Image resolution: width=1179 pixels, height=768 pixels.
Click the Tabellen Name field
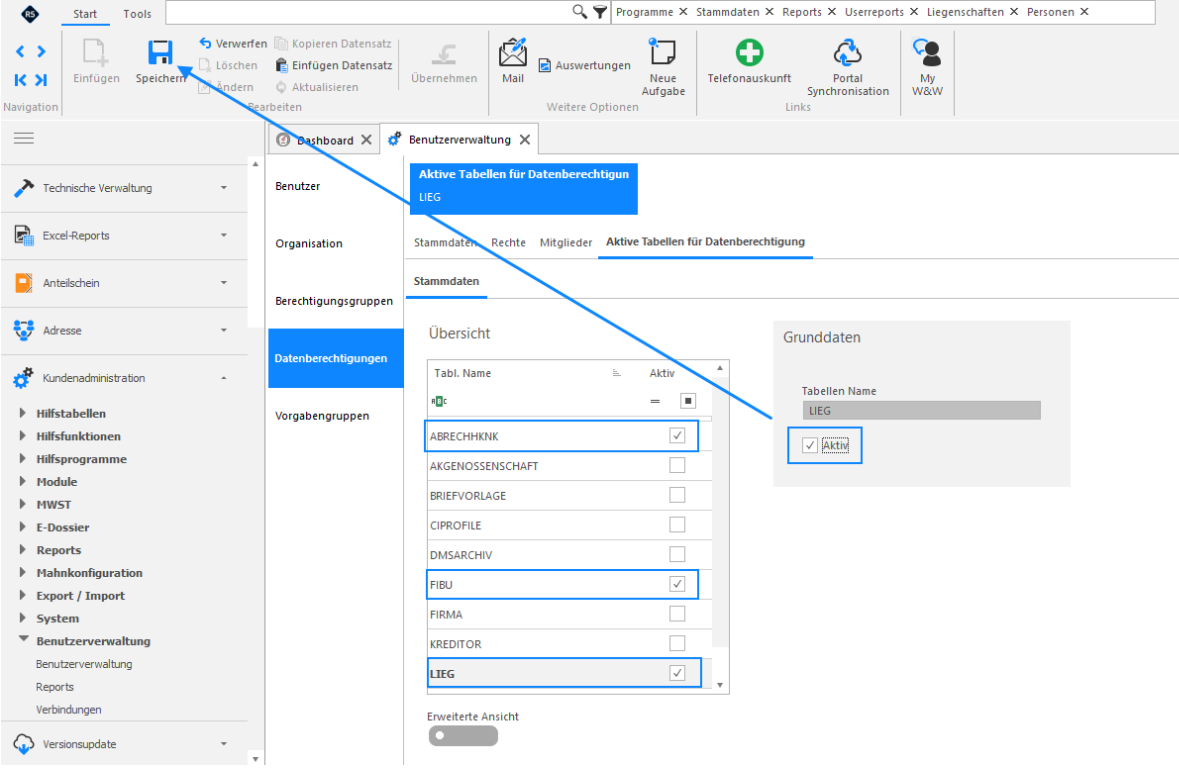pos(921,411)
